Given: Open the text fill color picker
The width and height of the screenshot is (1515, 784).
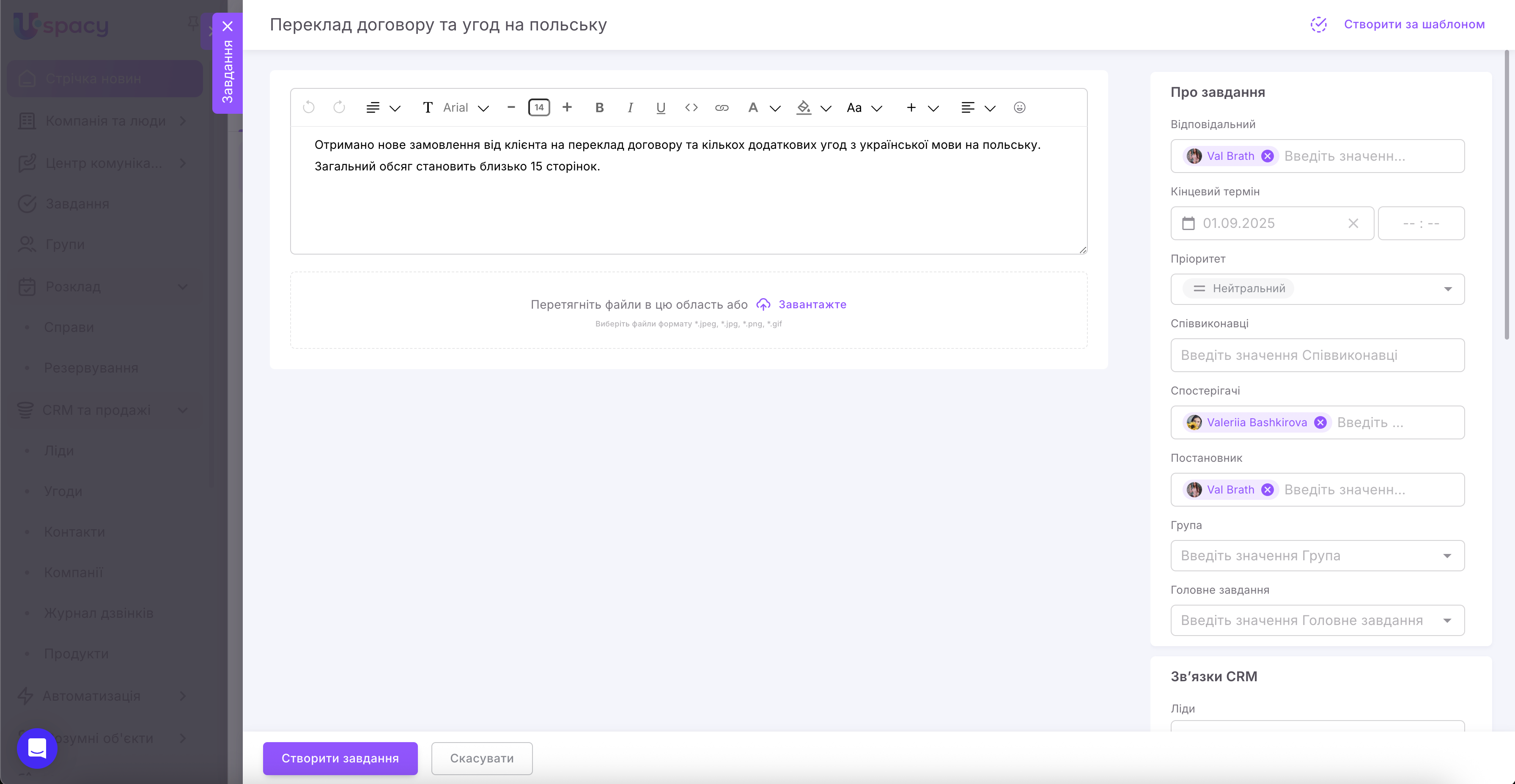Looking at the screenshot, I should pos(803,108).
